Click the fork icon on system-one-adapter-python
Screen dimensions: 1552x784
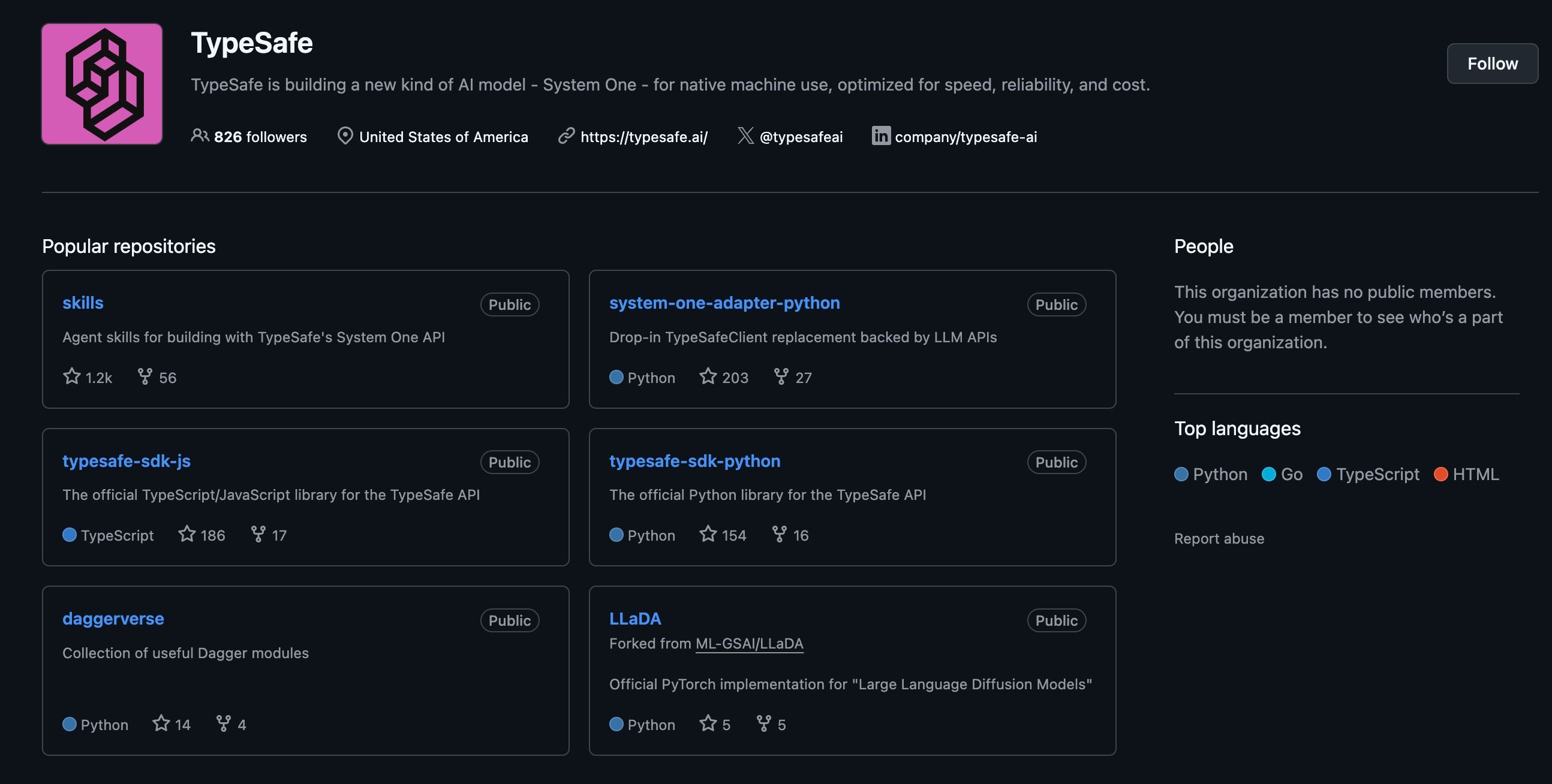pyautogui.click(x=781, y=376)
